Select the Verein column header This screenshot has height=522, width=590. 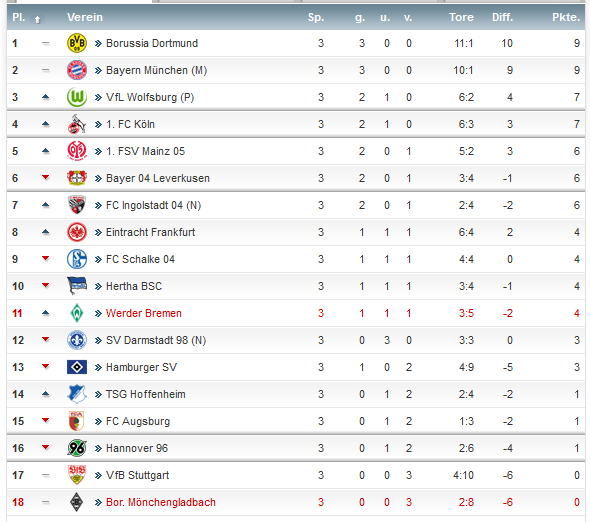click(85, 17)
